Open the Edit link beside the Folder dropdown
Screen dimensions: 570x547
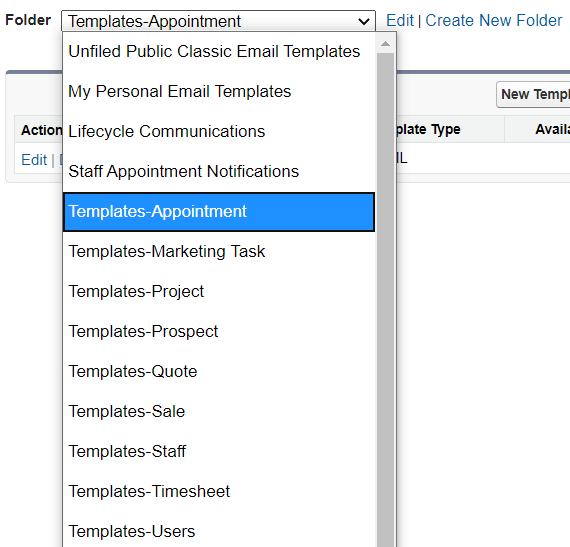pyautogui.click(x=400, y=20)
